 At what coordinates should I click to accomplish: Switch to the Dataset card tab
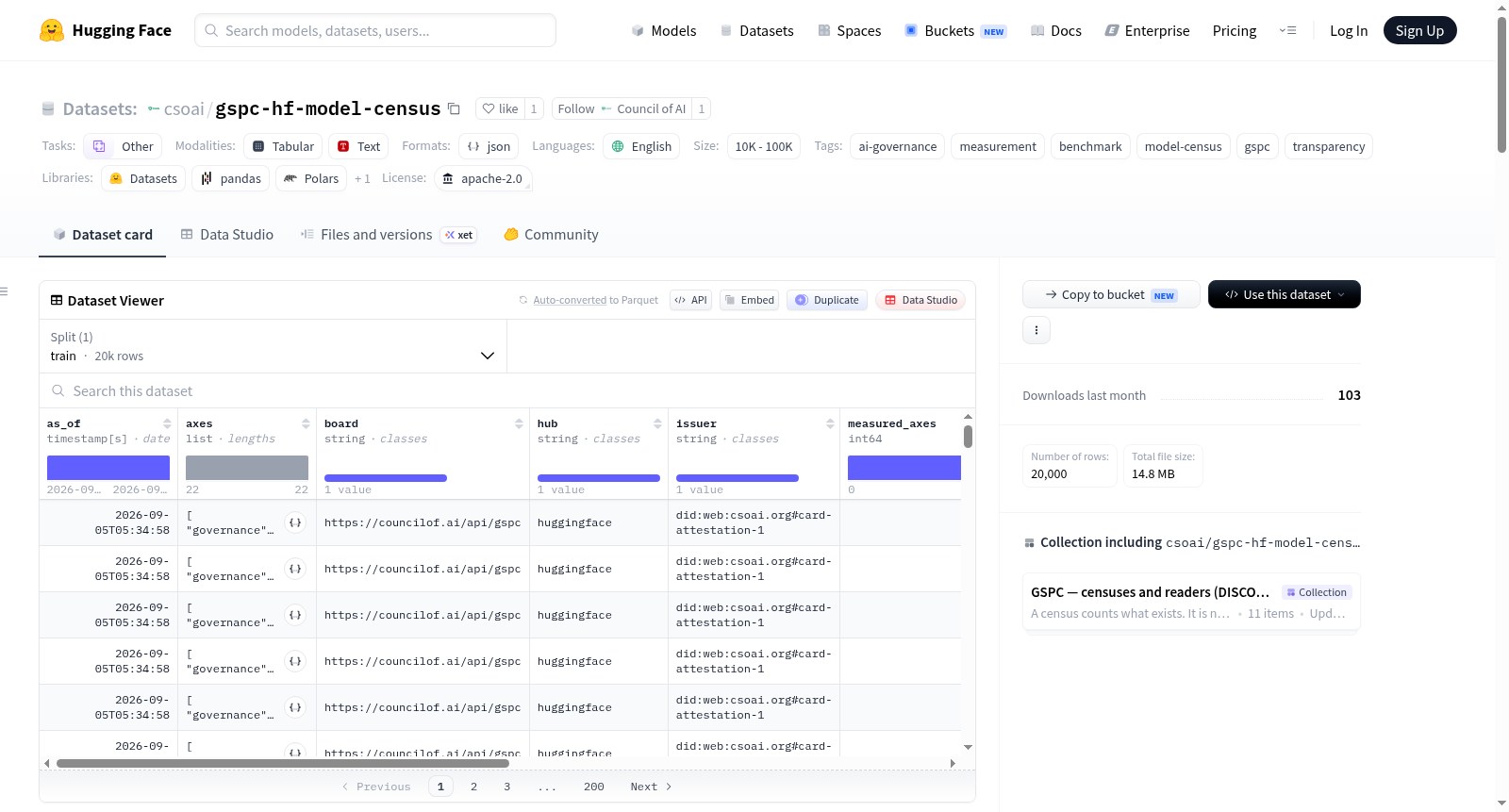click(x=103, y=235)
